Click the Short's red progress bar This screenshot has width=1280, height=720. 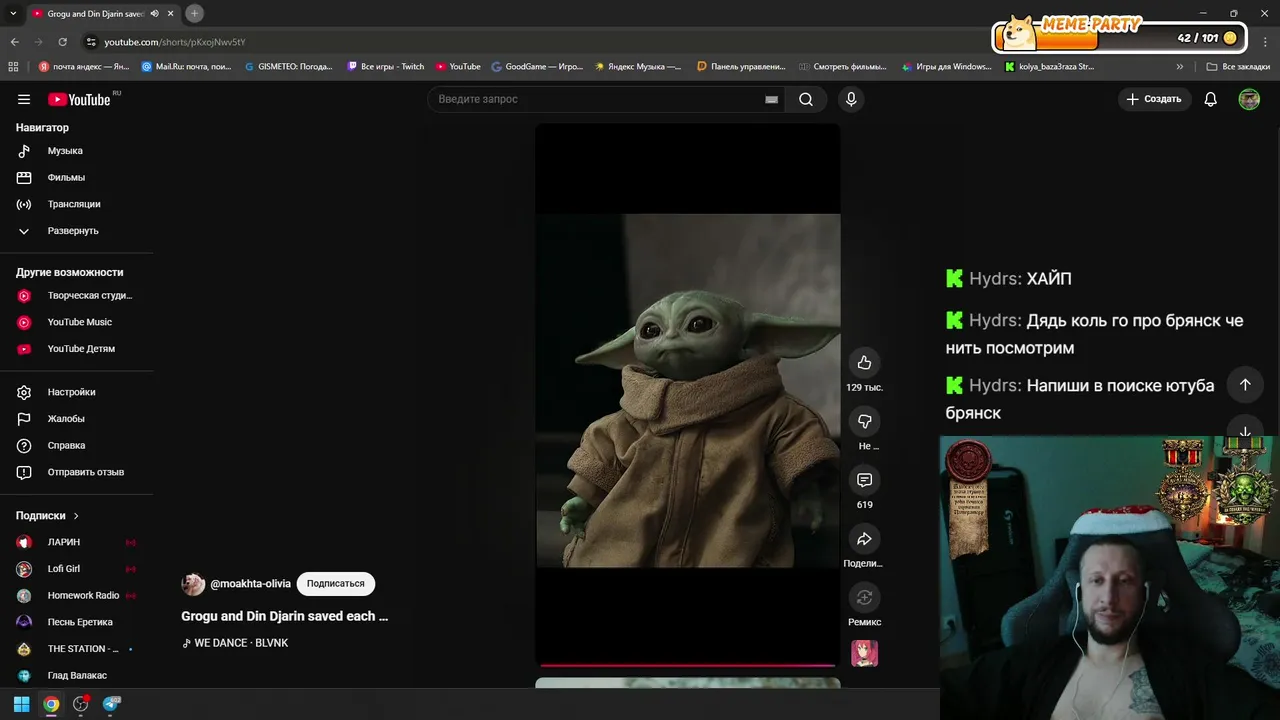(x=688, y=665)
